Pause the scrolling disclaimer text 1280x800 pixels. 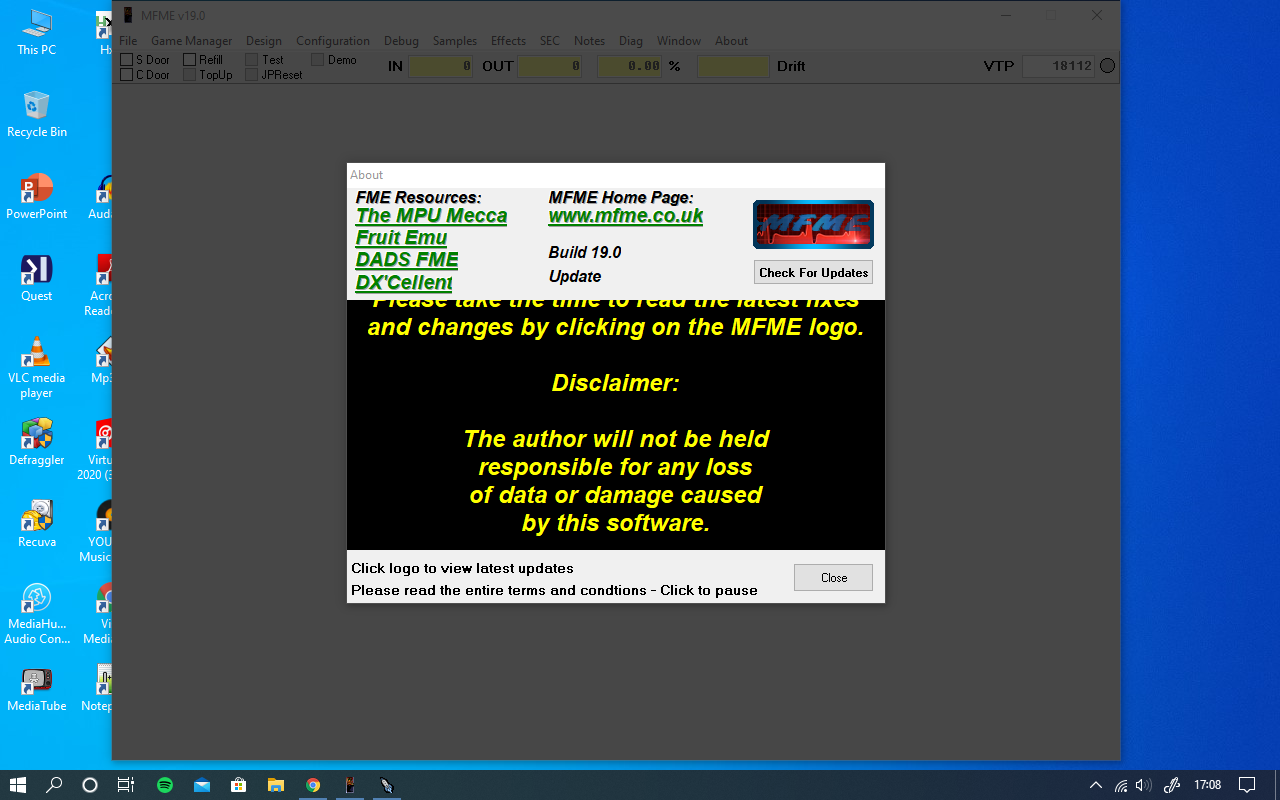coord(616,424)
